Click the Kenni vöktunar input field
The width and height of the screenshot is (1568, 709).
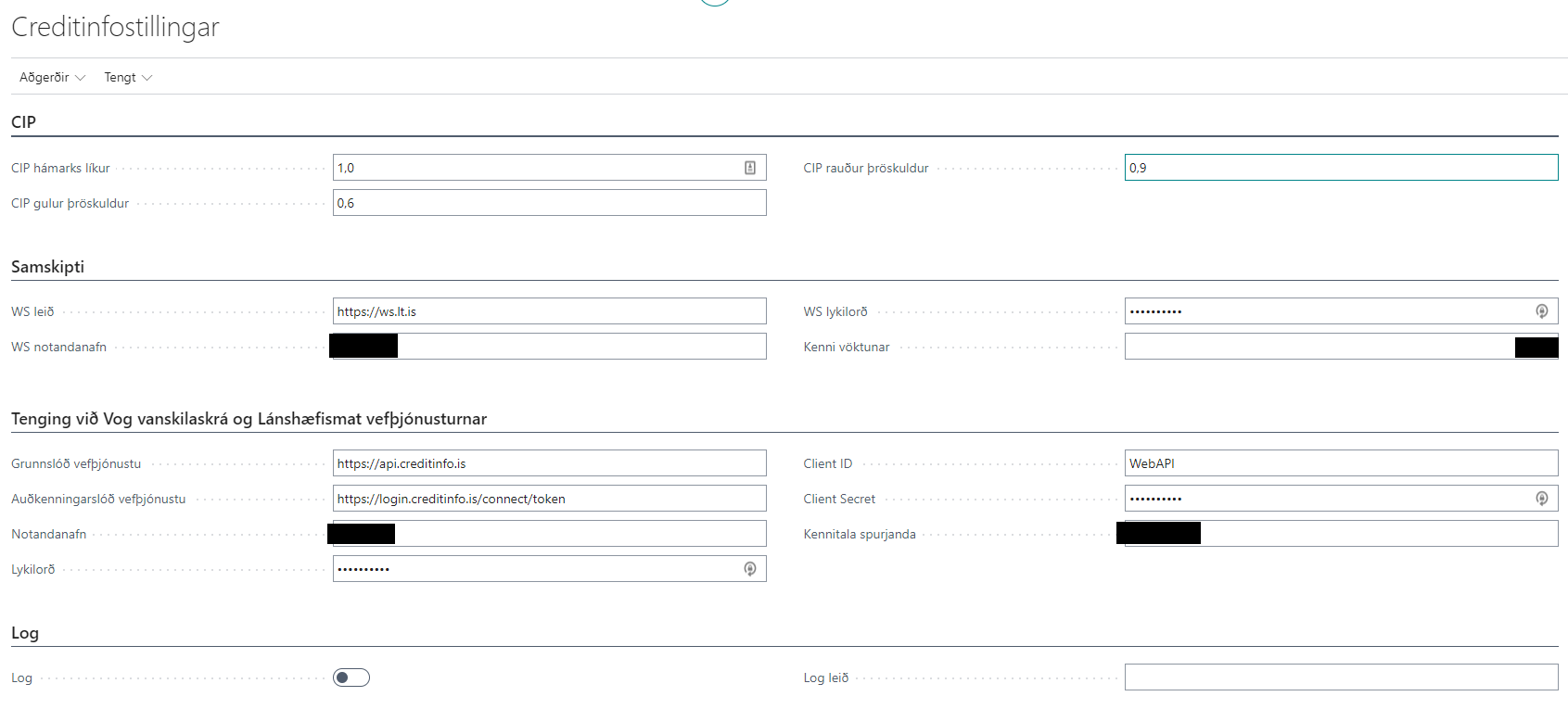click(1317, 347)
